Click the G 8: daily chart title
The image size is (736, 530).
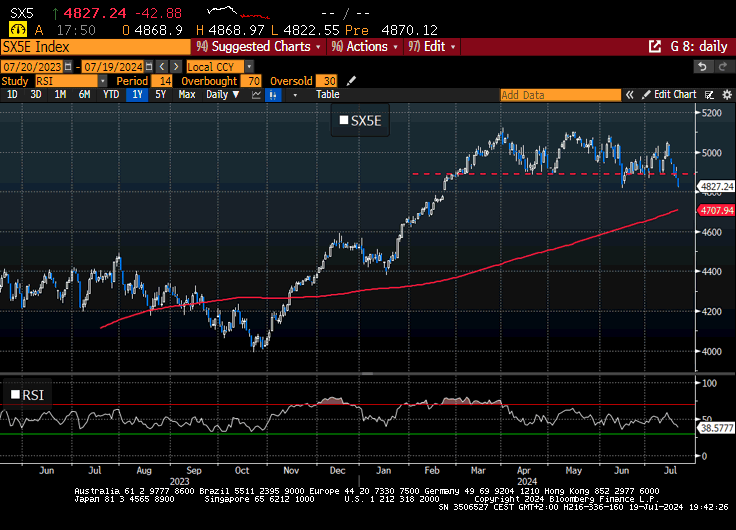click(x=698, y=46)
